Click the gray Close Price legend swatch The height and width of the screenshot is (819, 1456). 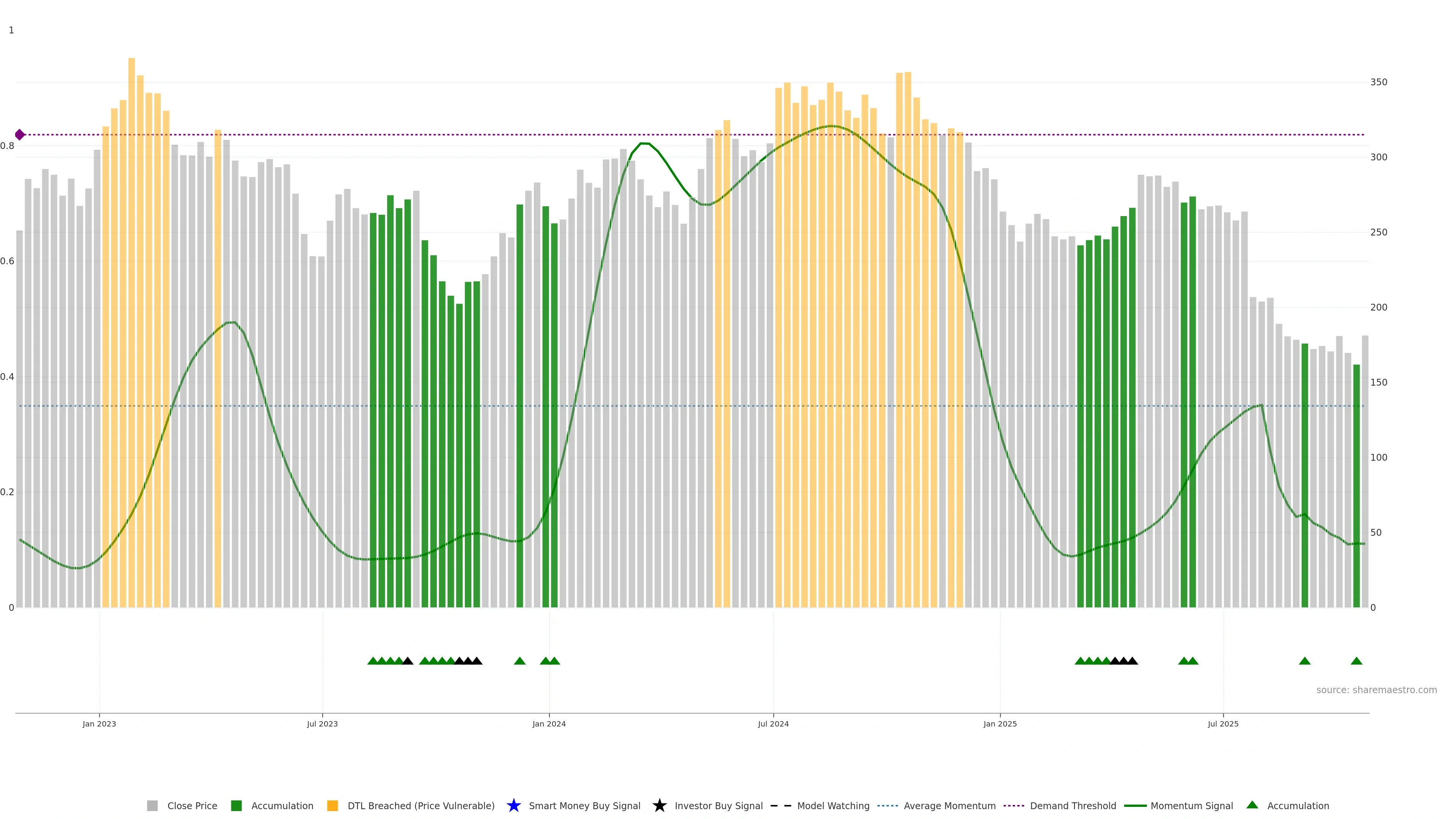(152, 805)
